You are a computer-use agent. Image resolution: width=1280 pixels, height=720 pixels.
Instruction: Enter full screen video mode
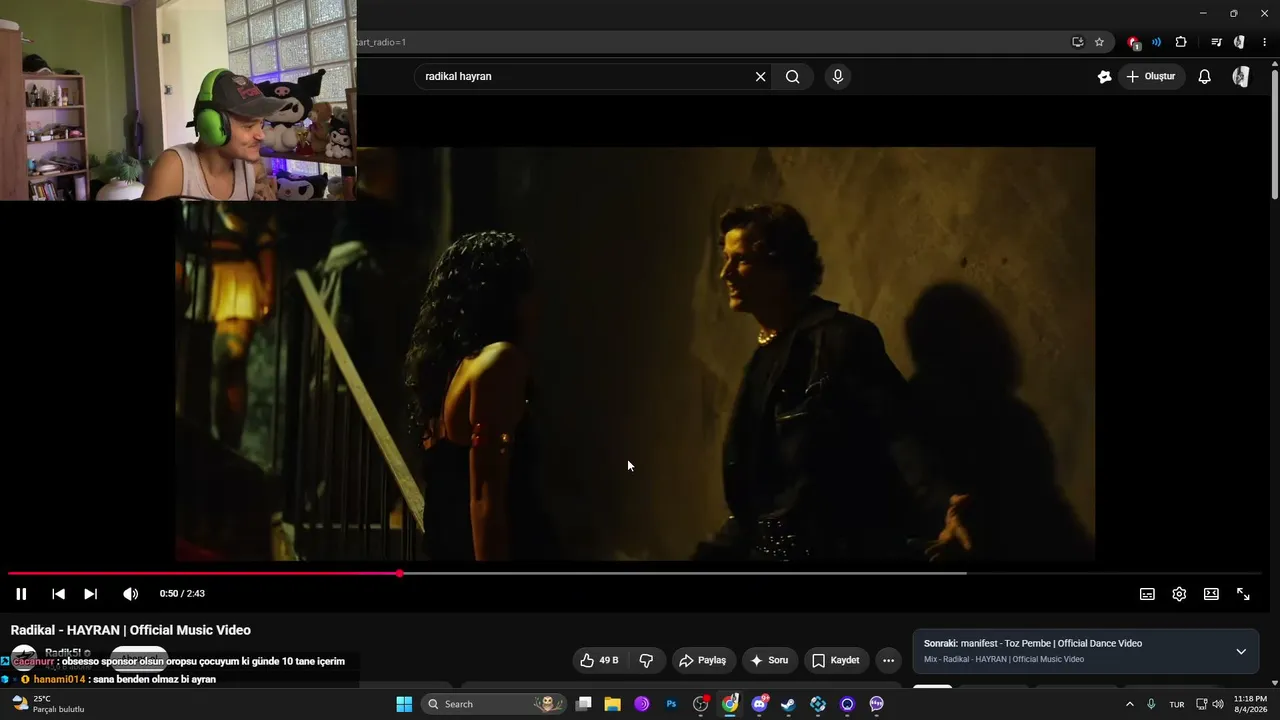(x=1243, y=594)
